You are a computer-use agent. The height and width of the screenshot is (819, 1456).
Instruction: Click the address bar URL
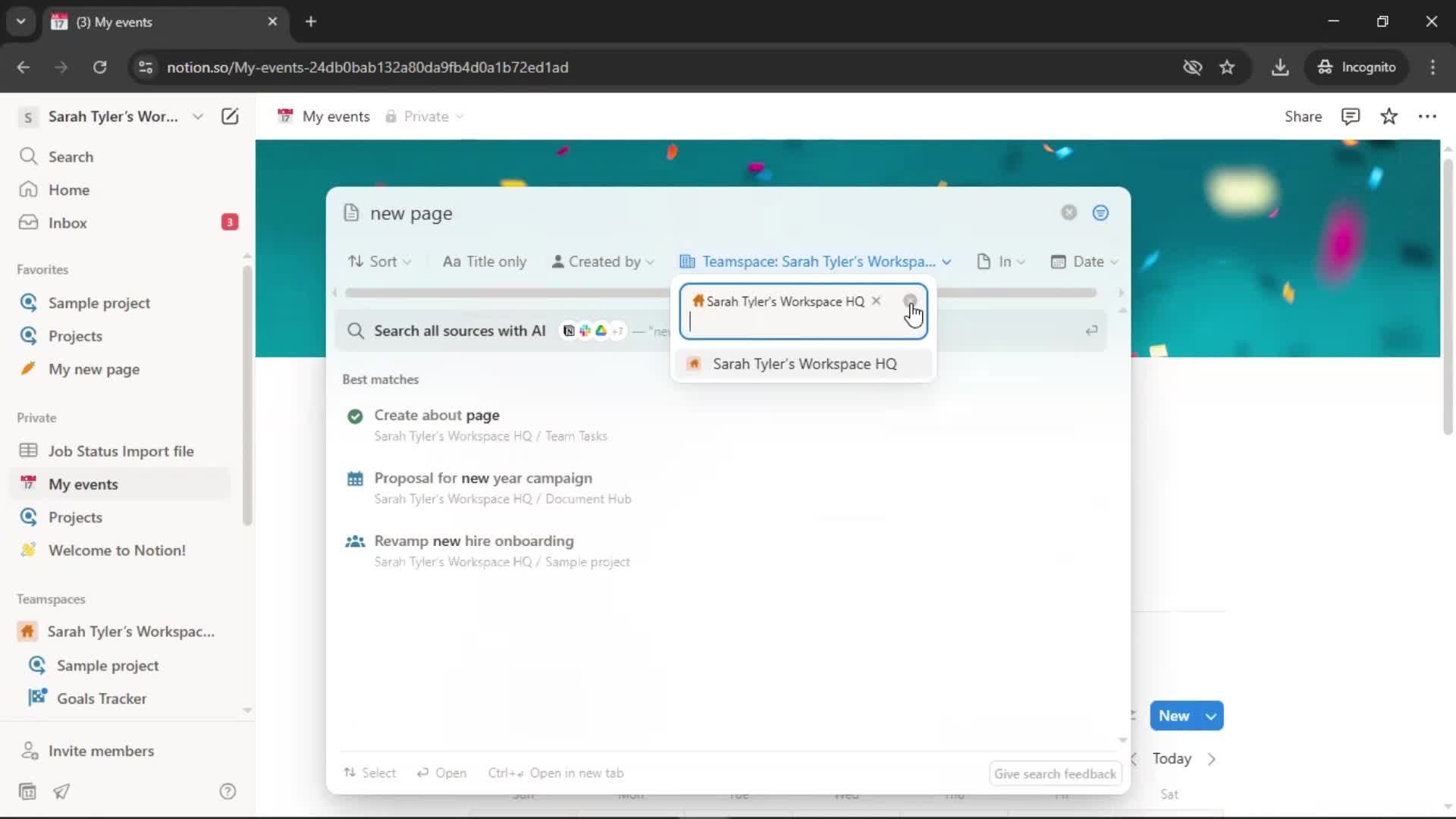367,67
